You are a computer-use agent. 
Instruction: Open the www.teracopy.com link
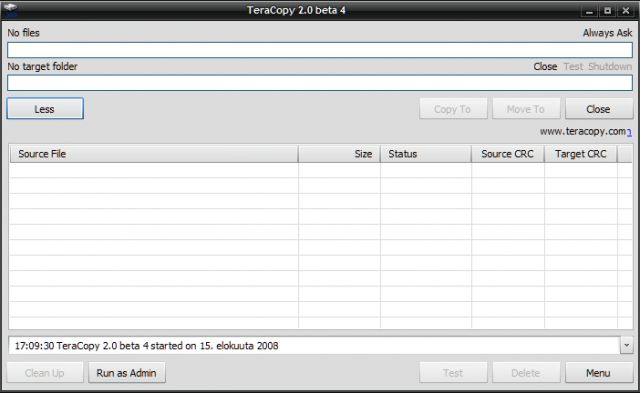click(x=585, y=131)
